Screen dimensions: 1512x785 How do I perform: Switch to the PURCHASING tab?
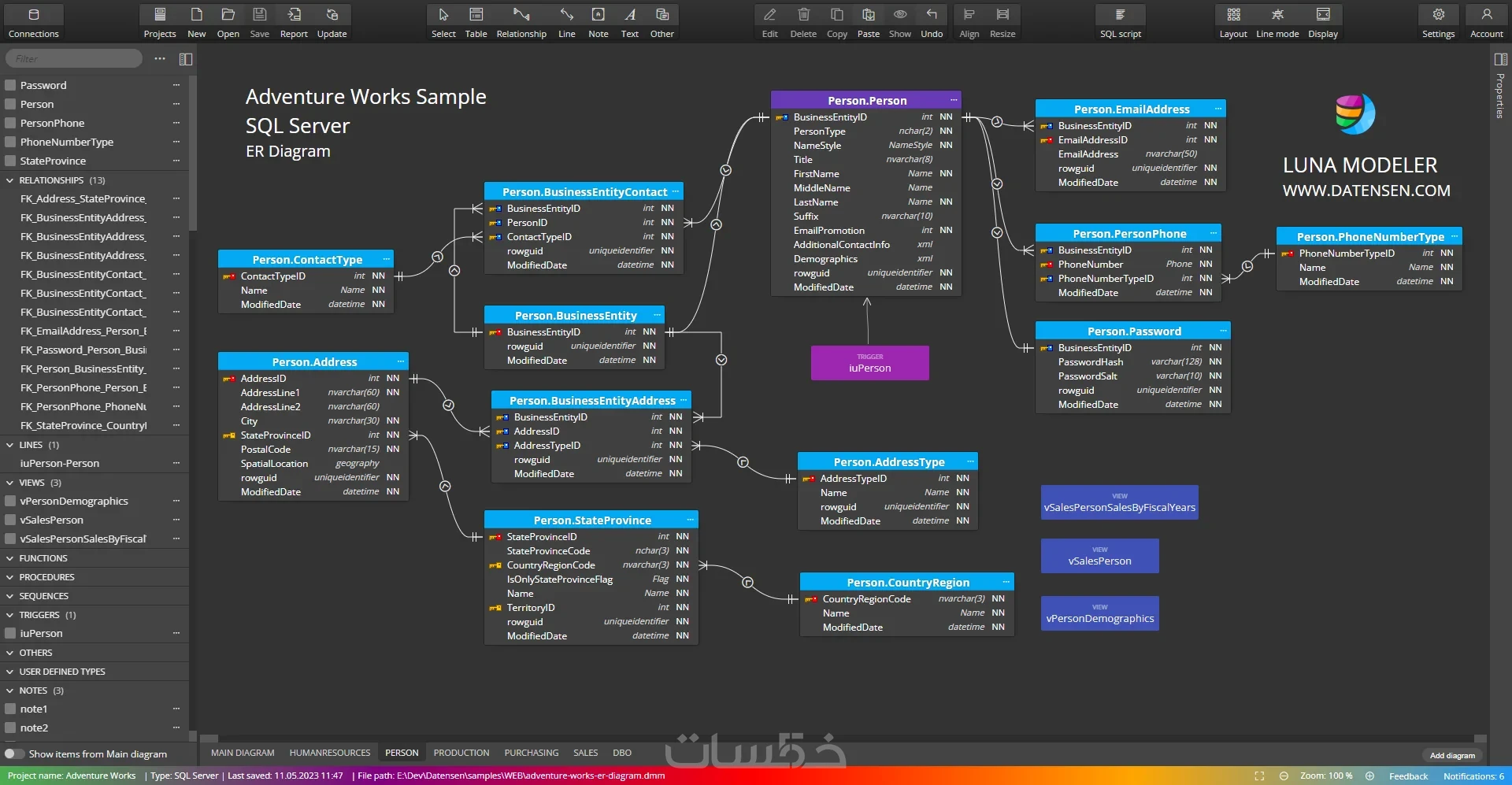(x=532, y=753)
